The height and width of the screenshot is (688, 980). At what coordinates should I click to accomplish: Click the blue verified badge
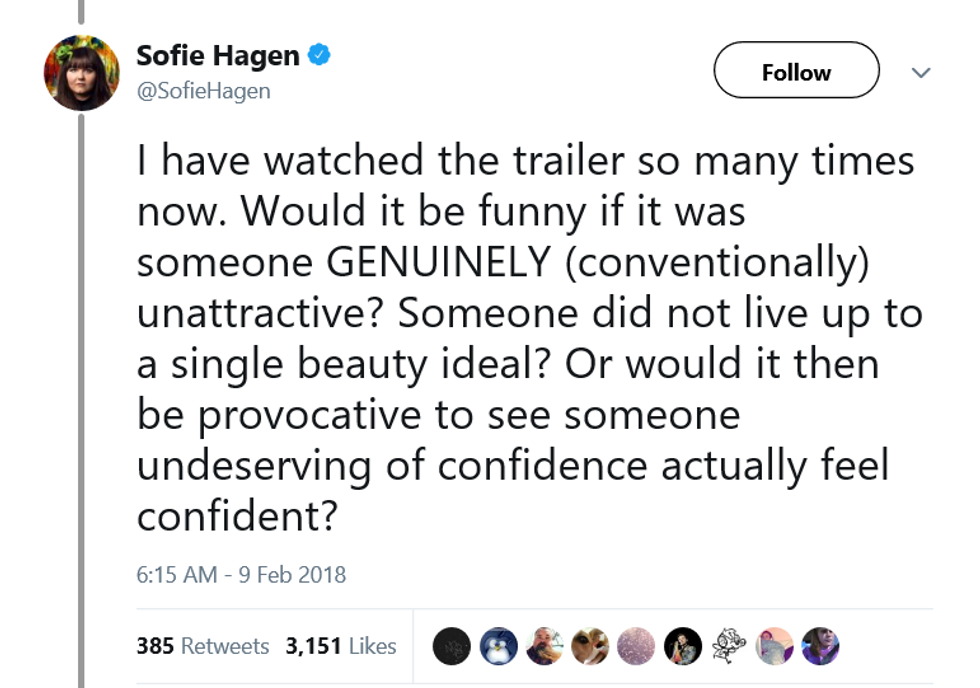coord(318,56)
